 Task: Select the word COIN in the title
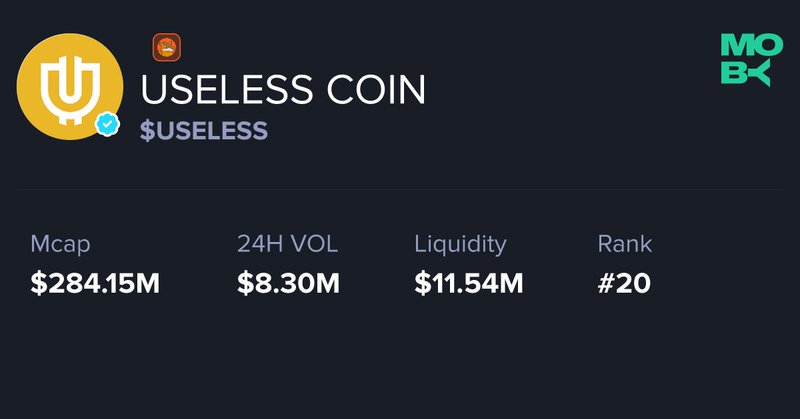(376, 90)
